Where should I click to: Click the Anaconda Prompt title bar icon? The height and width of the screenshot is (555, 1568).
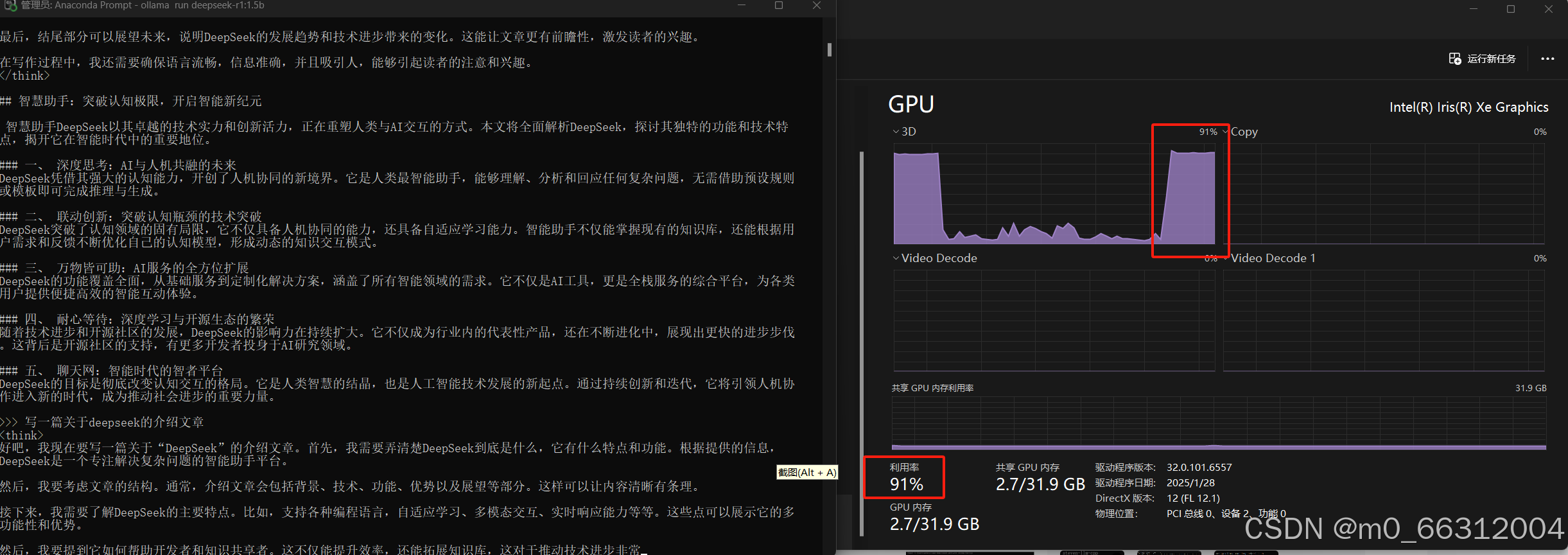point(10,6)
